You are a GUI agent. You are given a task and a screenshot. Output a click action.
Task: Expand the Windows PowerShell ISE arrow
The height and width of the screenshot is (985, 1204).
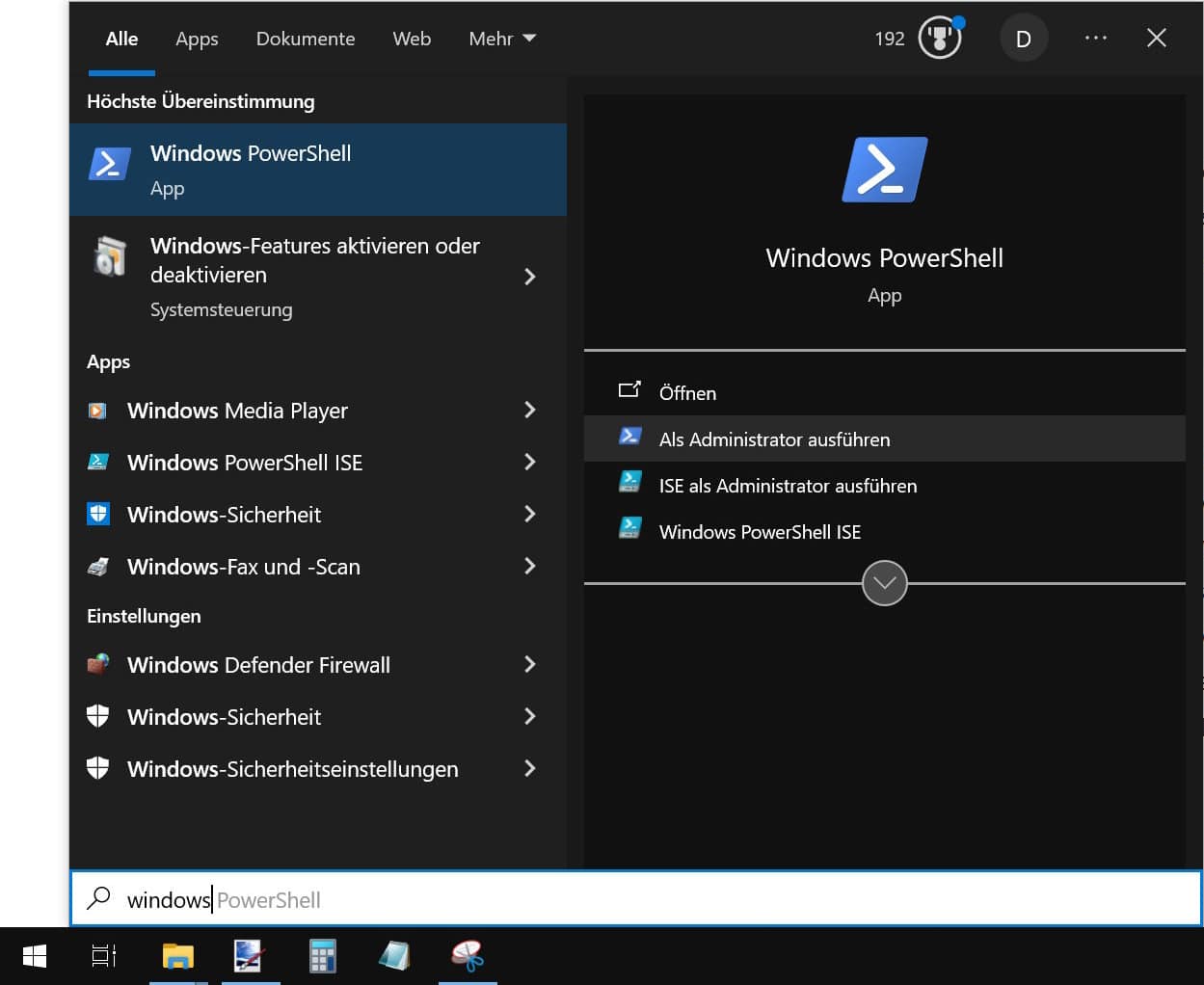pyautogui.click(x=529, y=462)
